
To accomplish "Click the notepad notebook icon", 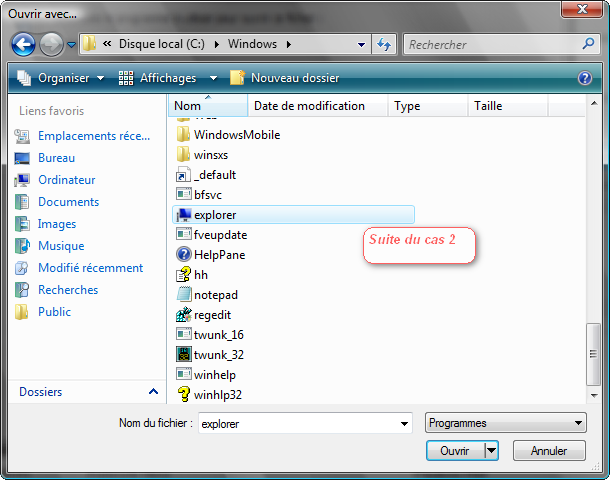I will point(184,294).
